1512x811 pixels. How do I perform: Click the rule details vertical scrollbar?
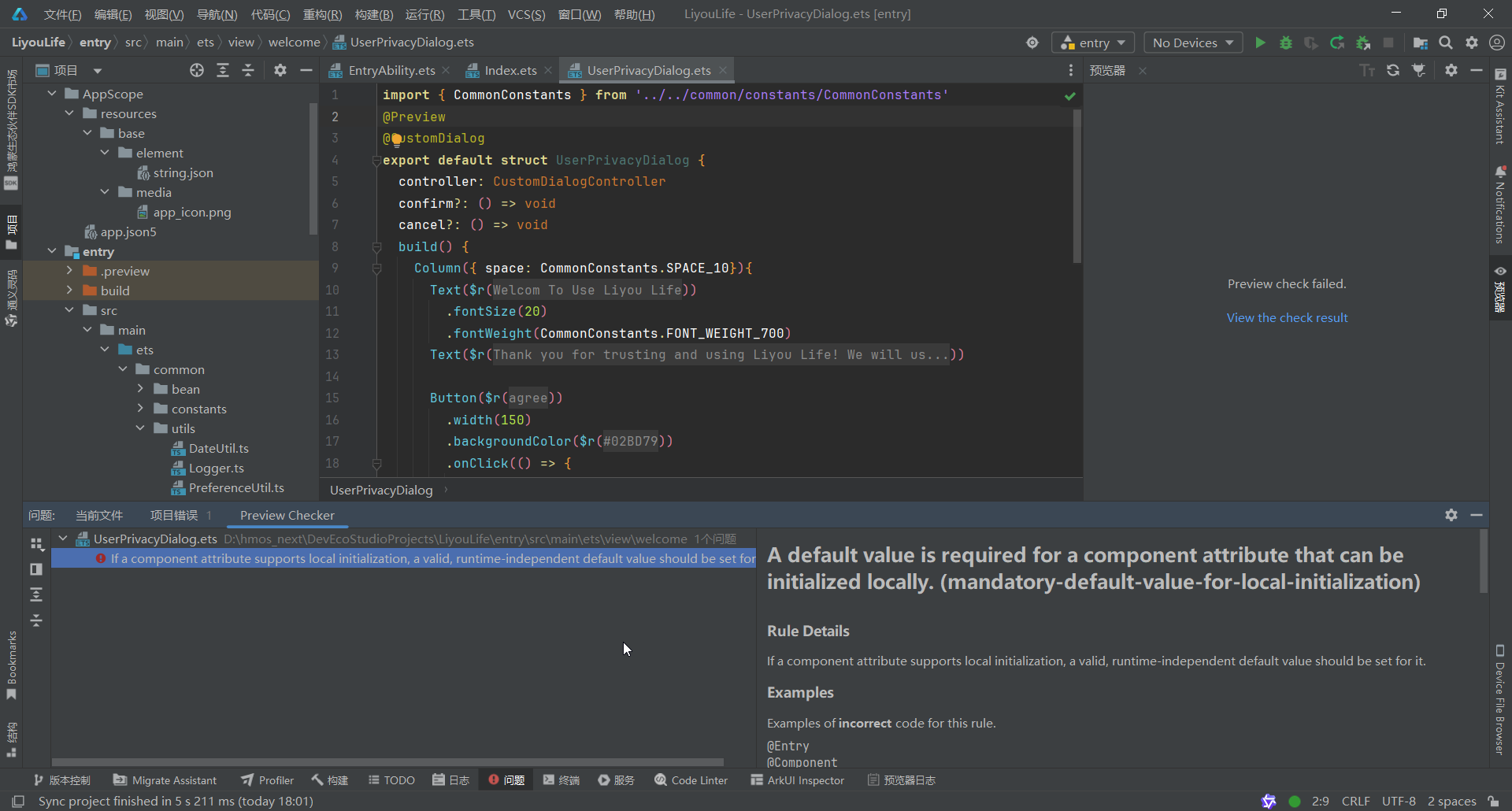[x=1484, y=561]
